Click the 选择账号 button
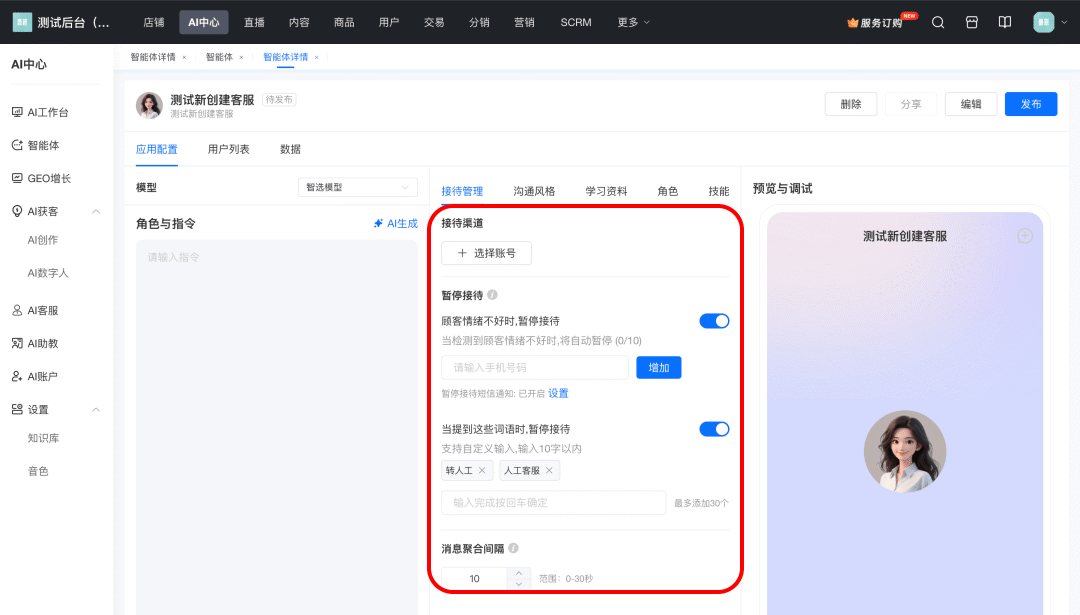 486,253
